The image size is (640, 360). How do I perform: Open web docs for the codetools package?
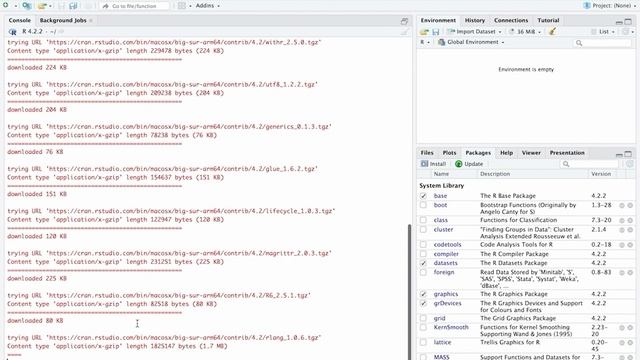pyautogui.click(x=622, y=245)
